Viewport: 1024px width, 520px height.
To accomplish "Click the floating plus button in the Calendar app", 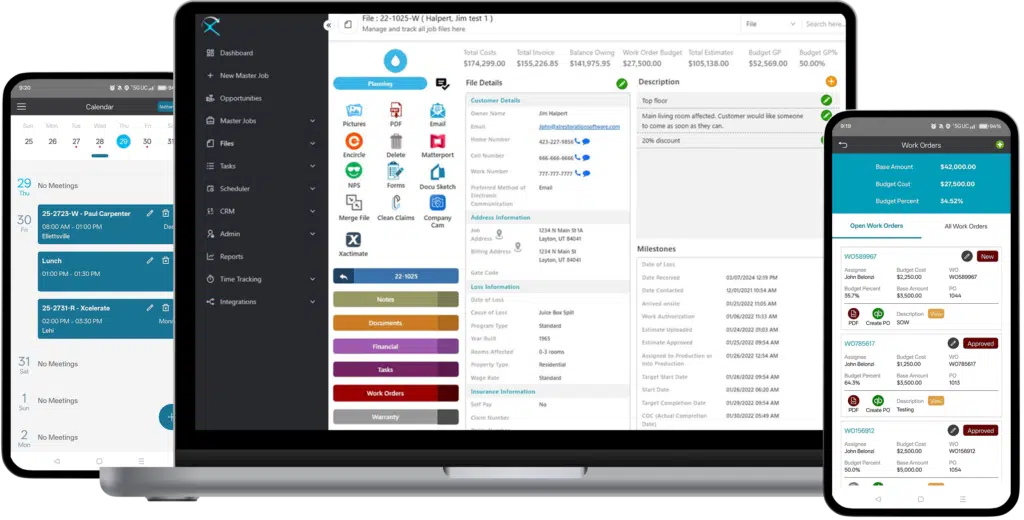I will click(168, 417).
